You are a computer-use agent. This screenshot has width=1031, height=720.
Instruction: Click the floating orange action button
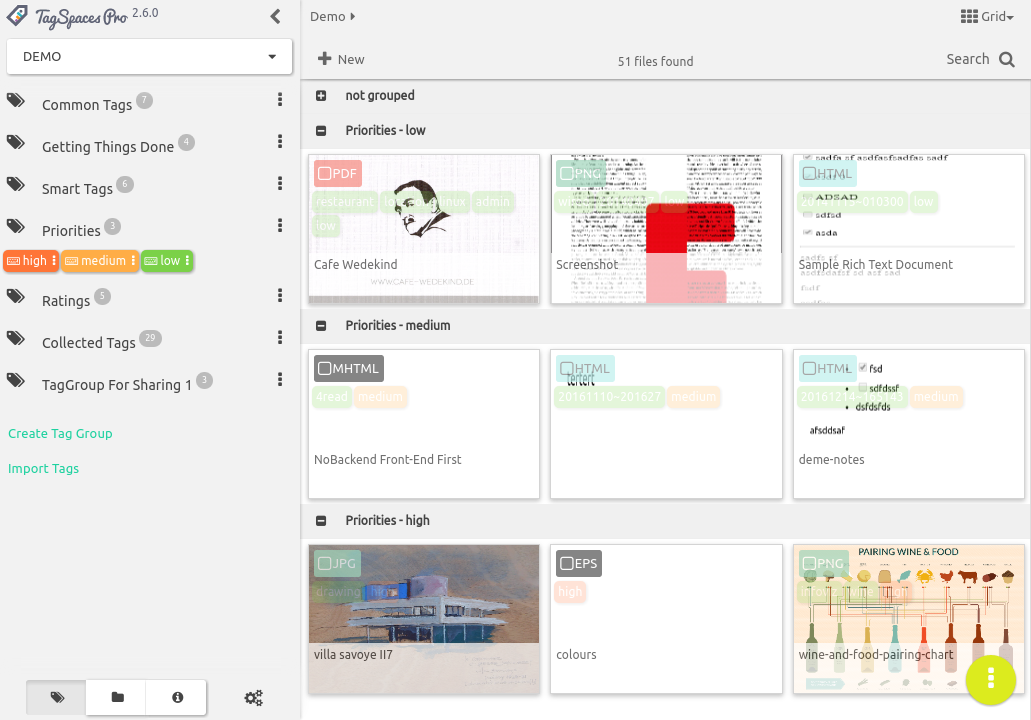click(x=990, y=680)
